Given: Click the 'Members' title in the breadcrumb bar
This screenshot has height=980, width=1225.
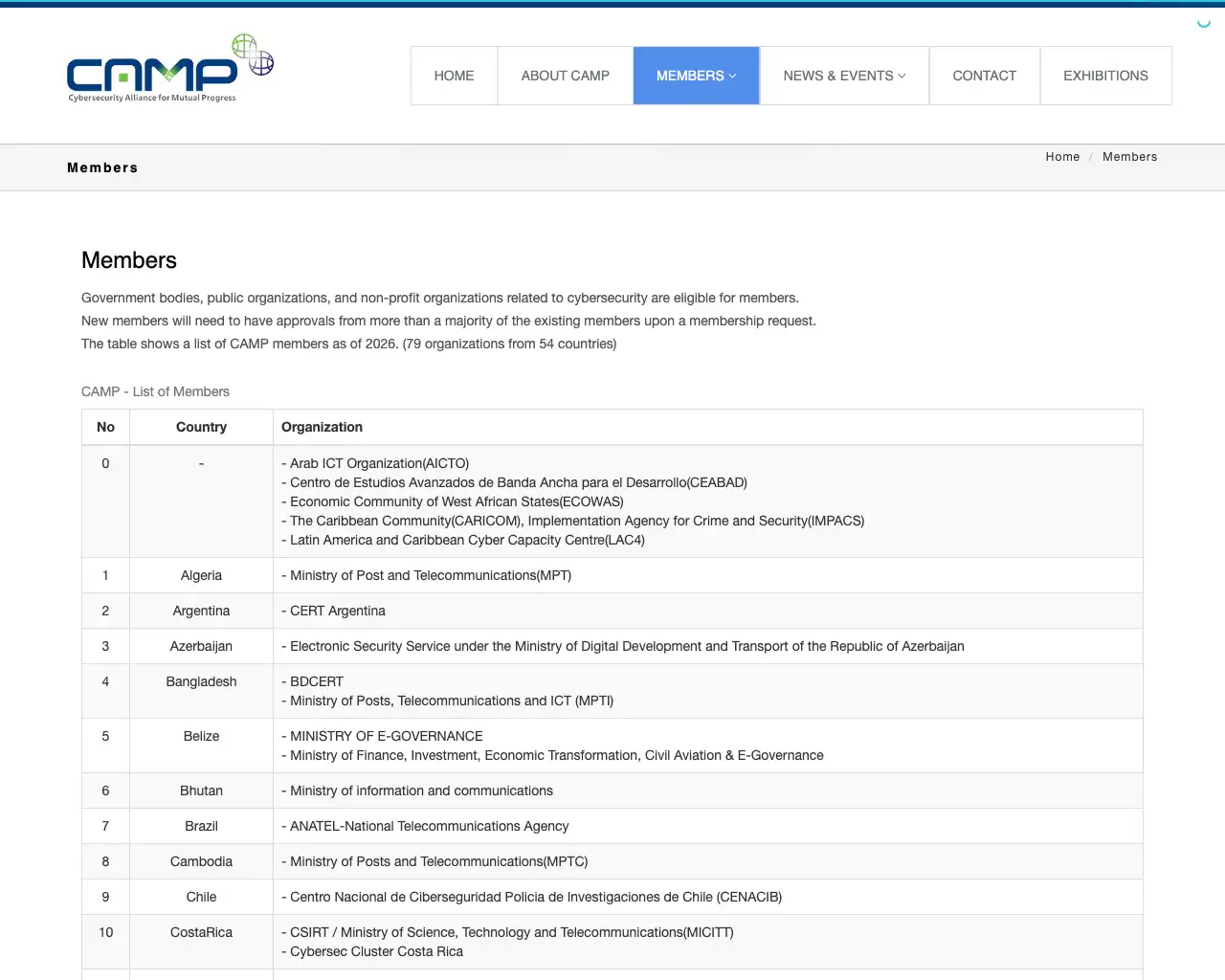Looking at the screenshot, I should (102, 167).
